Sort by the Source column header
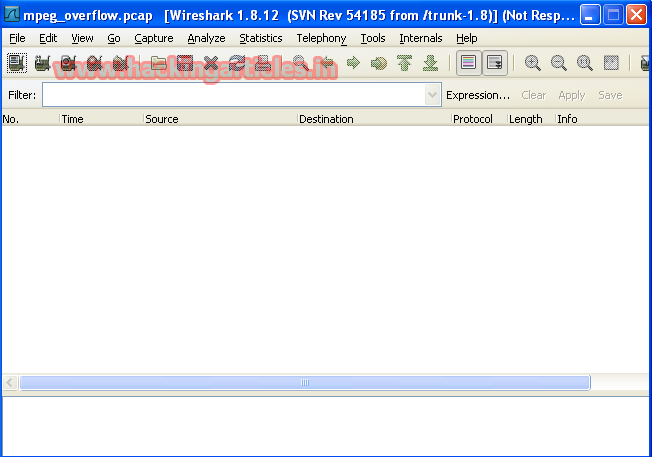652x457 pixels. click(220, 119)
